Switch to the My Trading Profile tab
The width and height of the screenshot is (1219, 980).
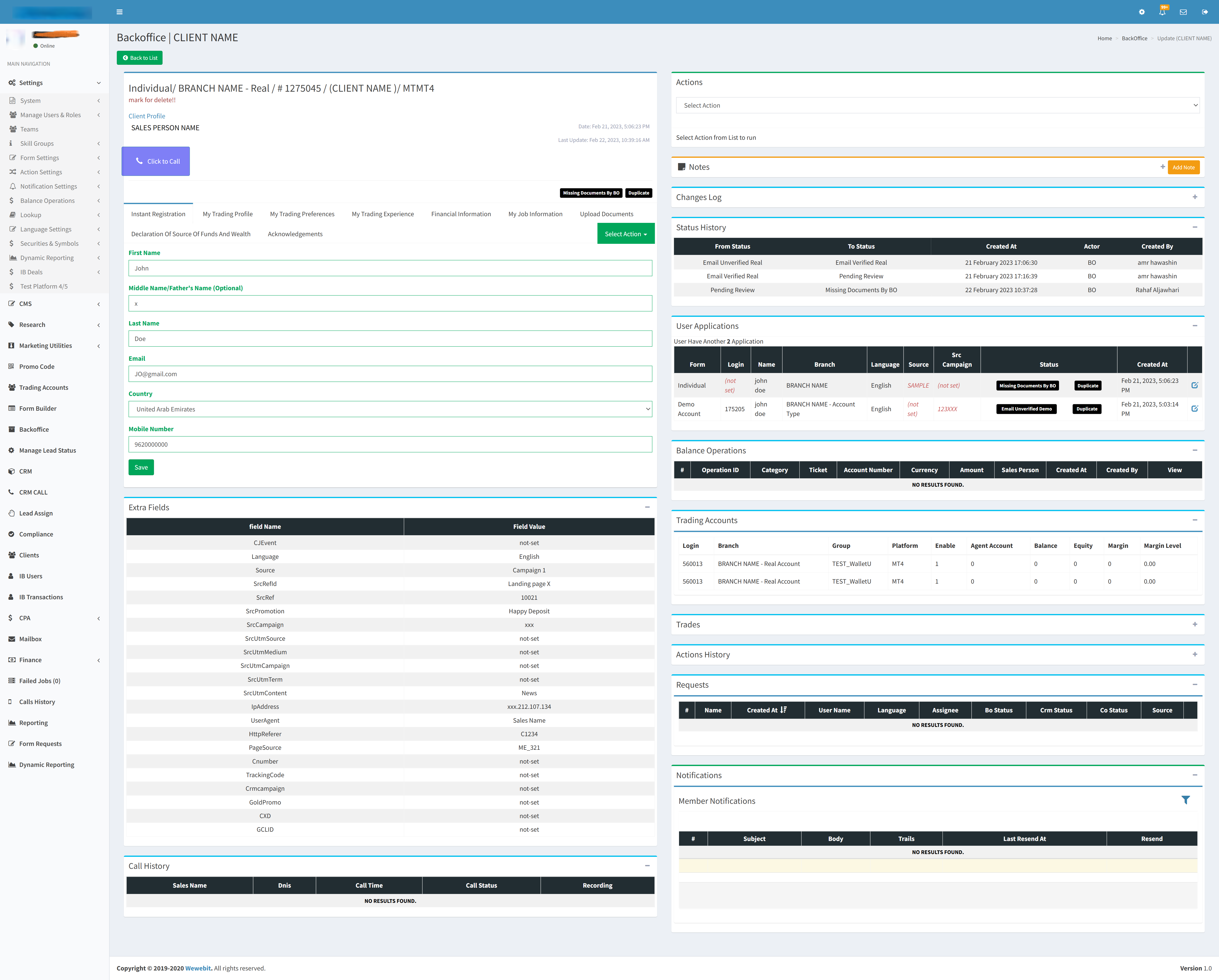(227, 214)
